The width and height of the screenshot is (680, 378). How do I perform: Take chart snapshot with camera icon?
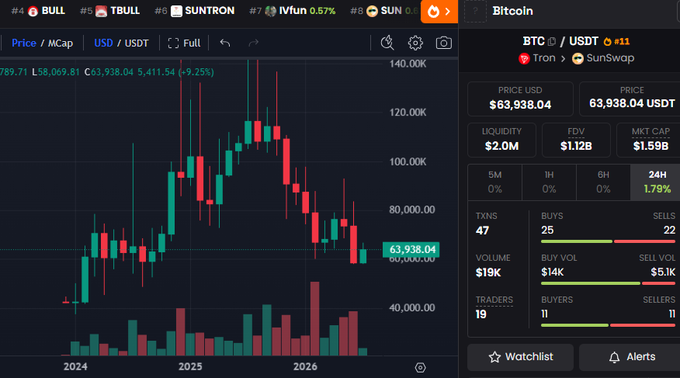click(x=443, y=43)
